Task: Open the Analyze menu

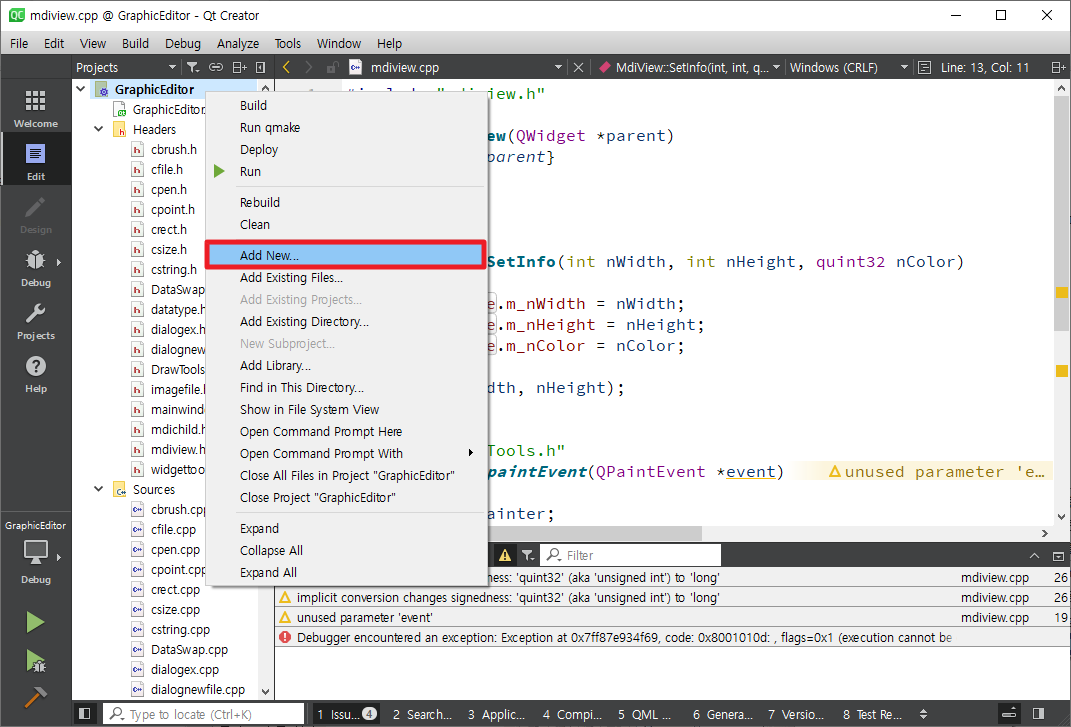Action: pos(238,43)
